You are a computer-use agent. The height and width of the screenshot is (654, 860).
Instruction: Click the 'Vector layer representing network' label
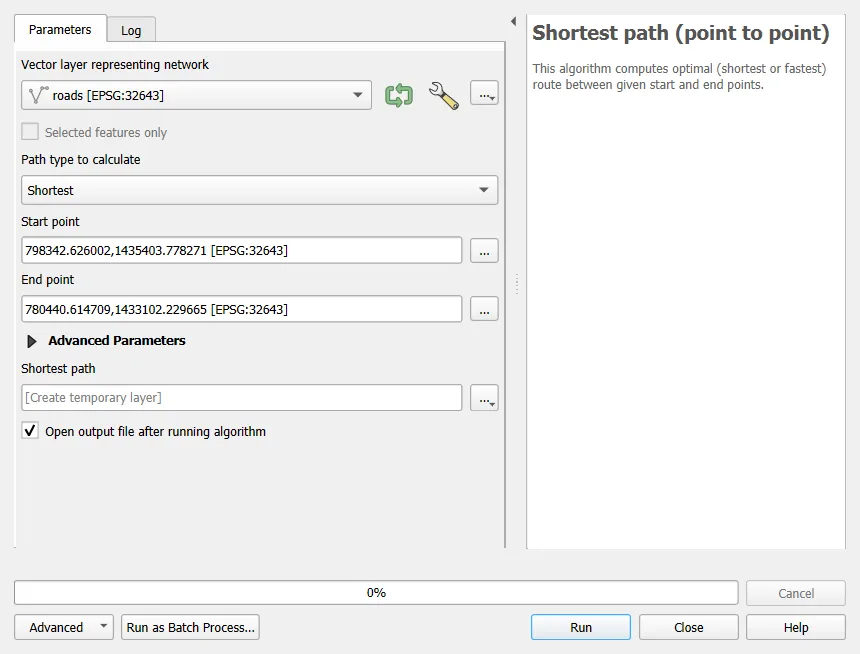tap(115, 65)
